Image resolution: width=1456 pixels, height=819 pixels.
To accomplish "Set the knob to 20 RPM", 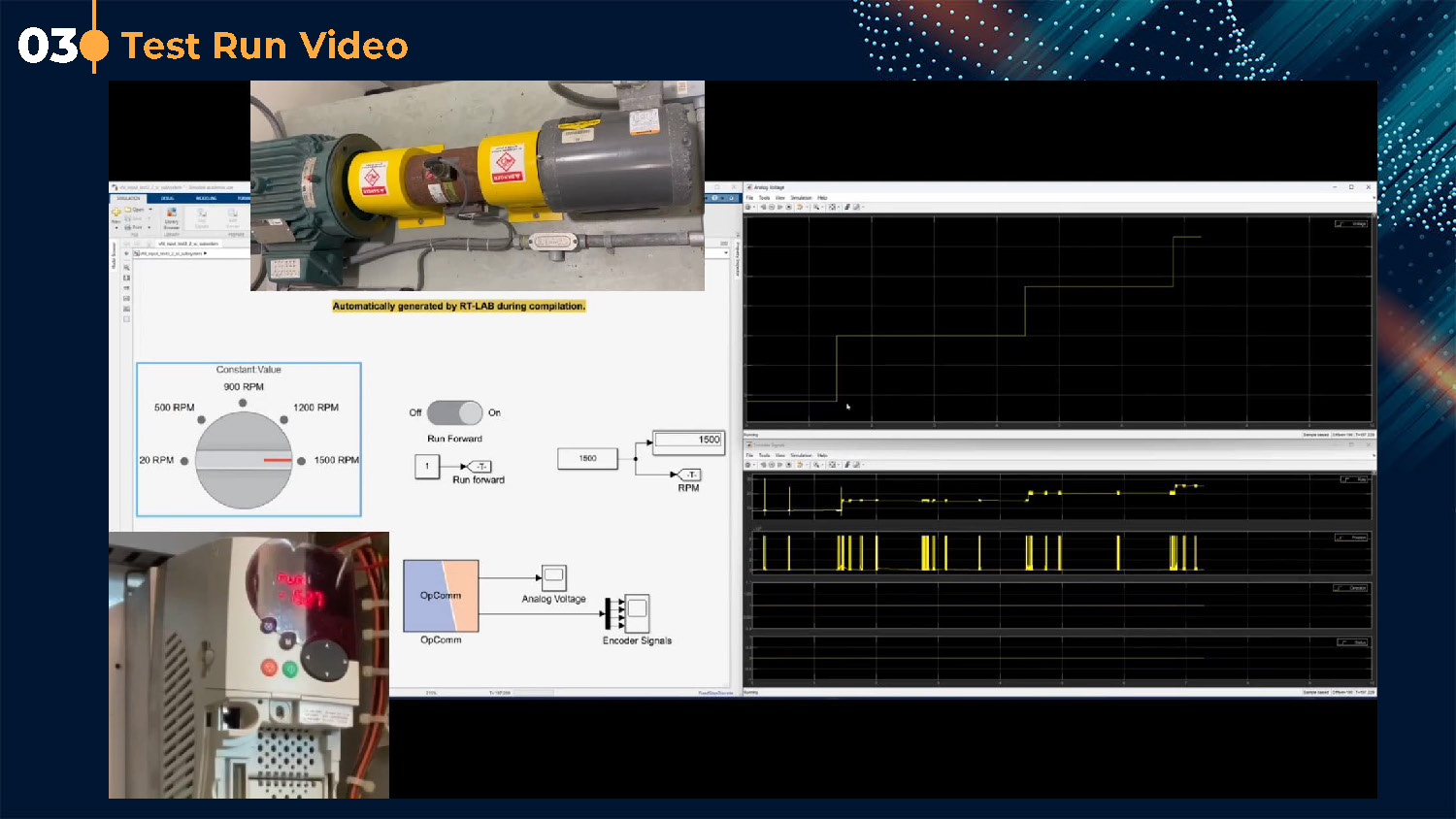I will 184,461.
